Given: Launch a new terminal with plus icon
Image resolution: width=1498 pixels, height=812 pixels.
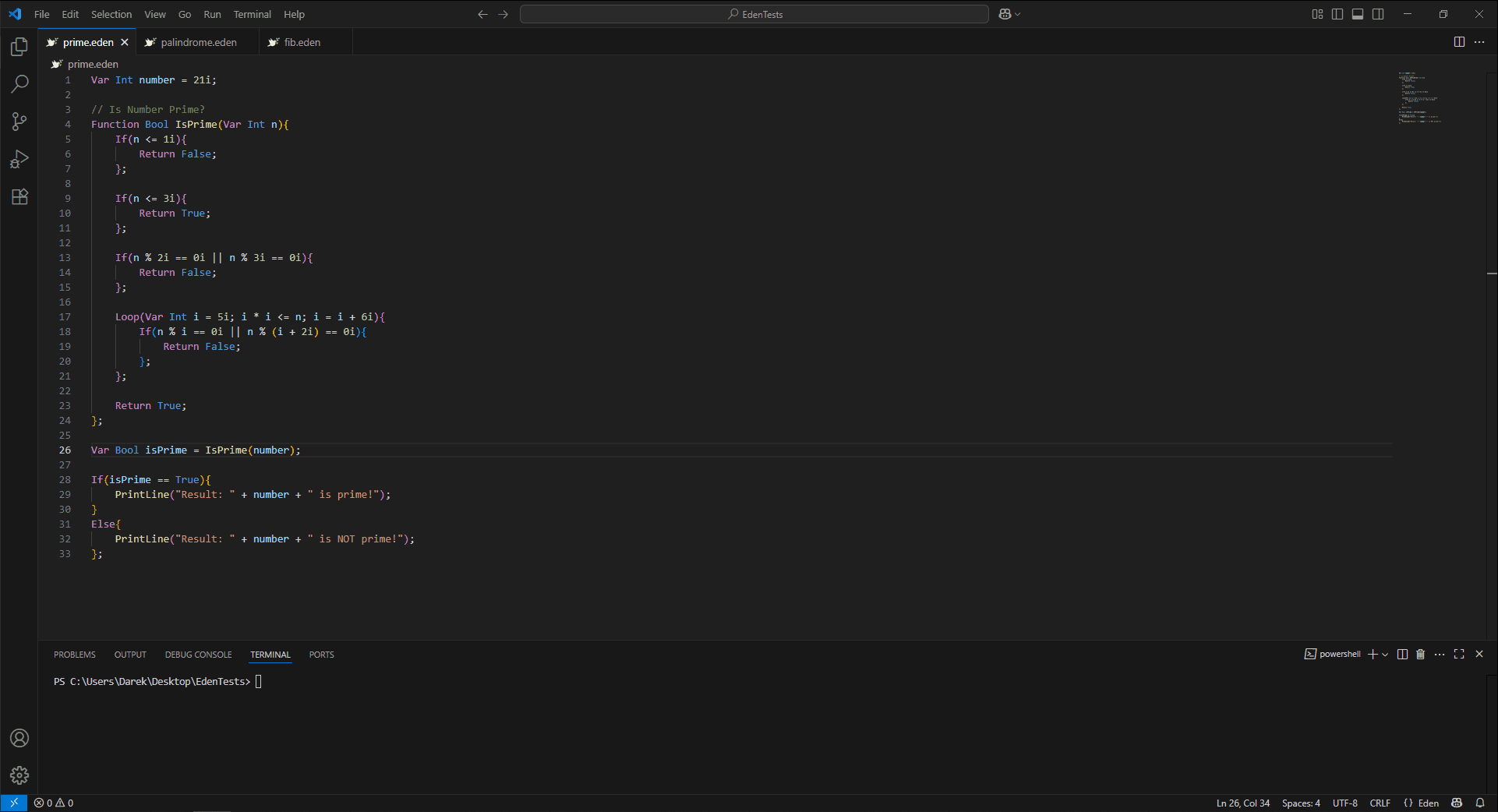Looking at the screenshot, I should coord(1373,655).
